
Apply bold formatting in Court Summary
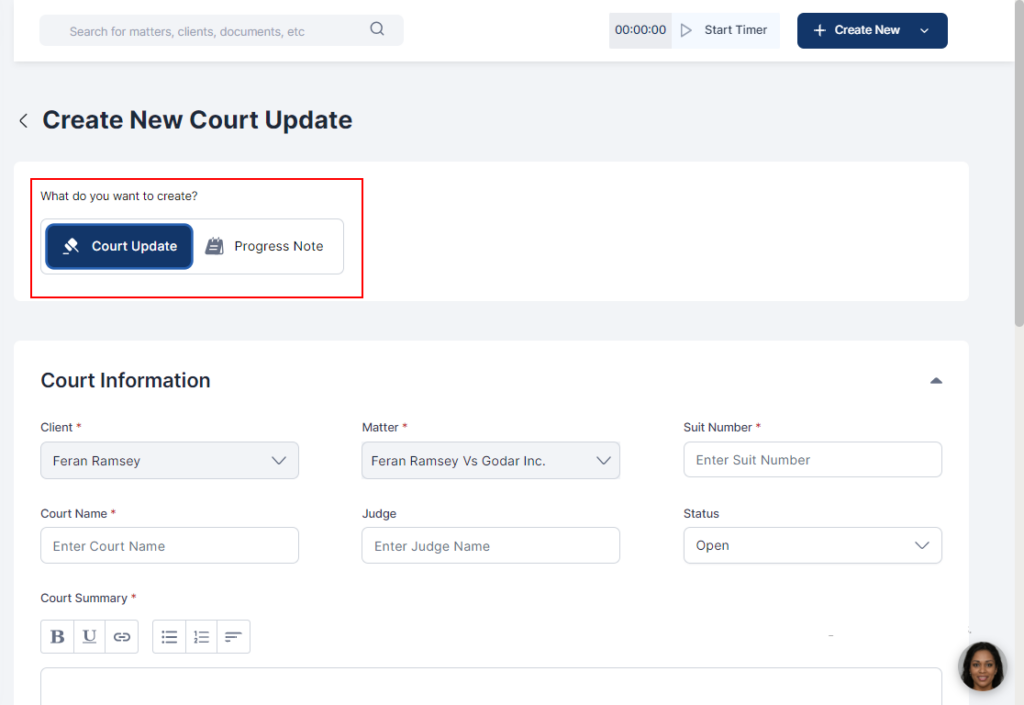coord(57,637)
